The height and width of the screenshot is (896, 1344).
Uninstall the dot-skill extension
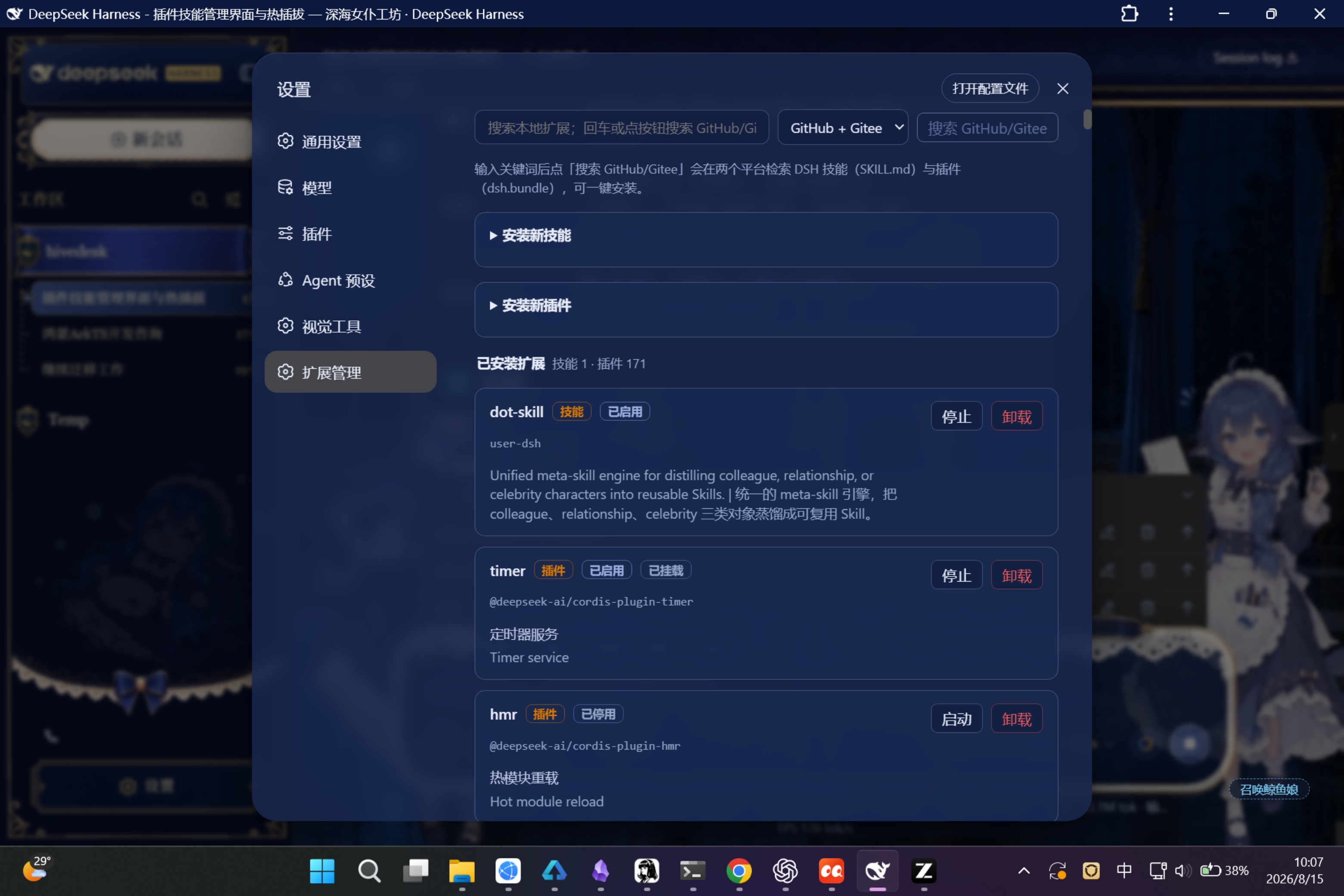point(1017,417)
